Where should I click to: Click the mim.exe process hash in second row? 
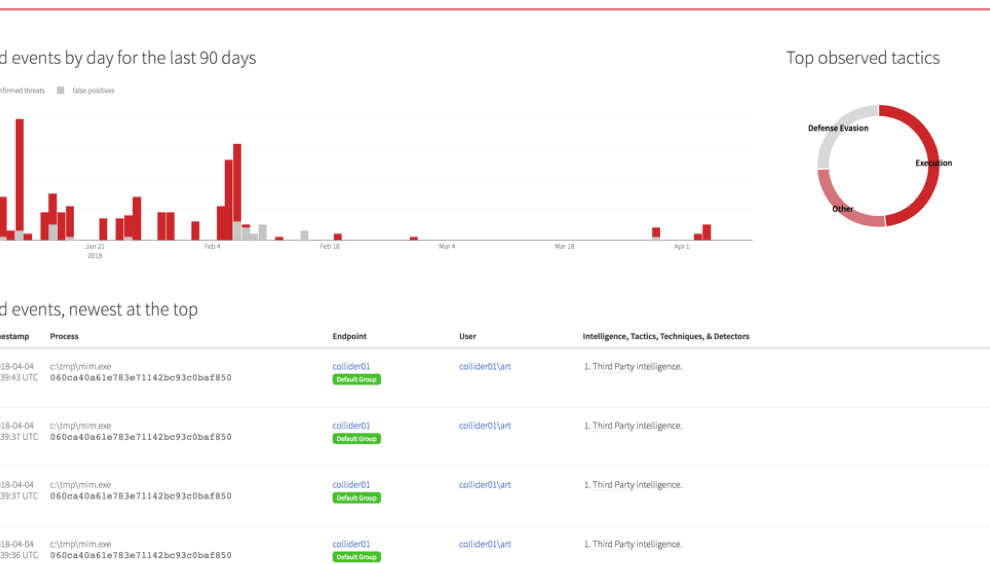coord(140,437)
